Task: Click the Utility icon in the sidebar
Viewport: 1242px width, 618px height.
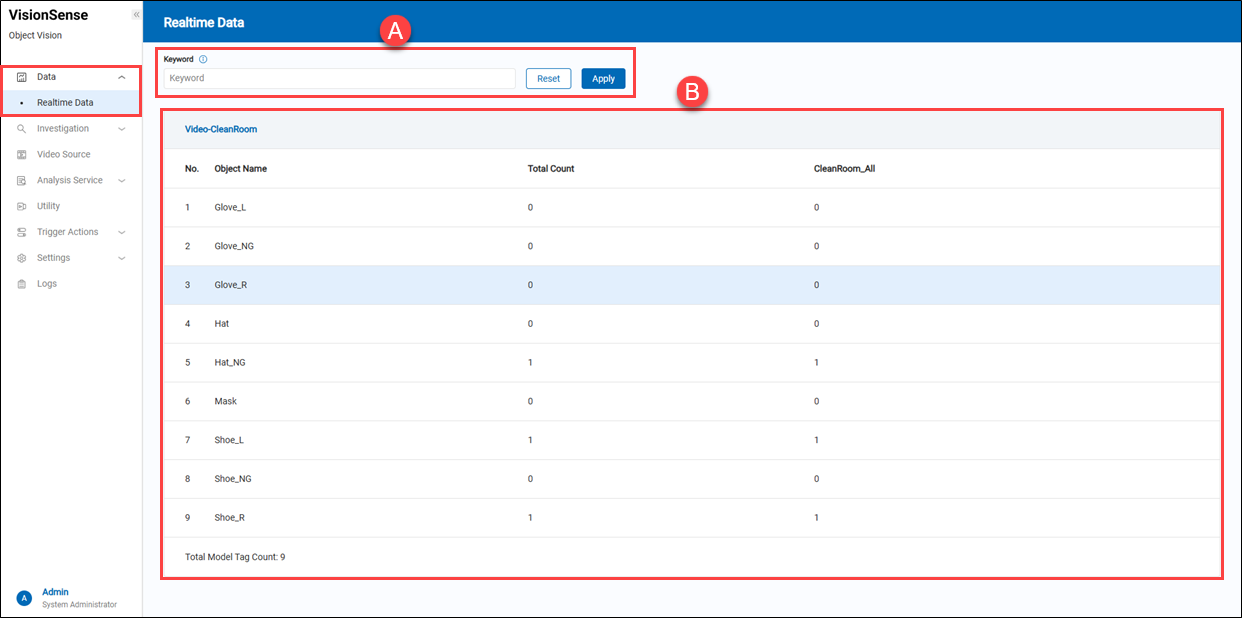Action: pyautogui.click(x=22, y=207)
